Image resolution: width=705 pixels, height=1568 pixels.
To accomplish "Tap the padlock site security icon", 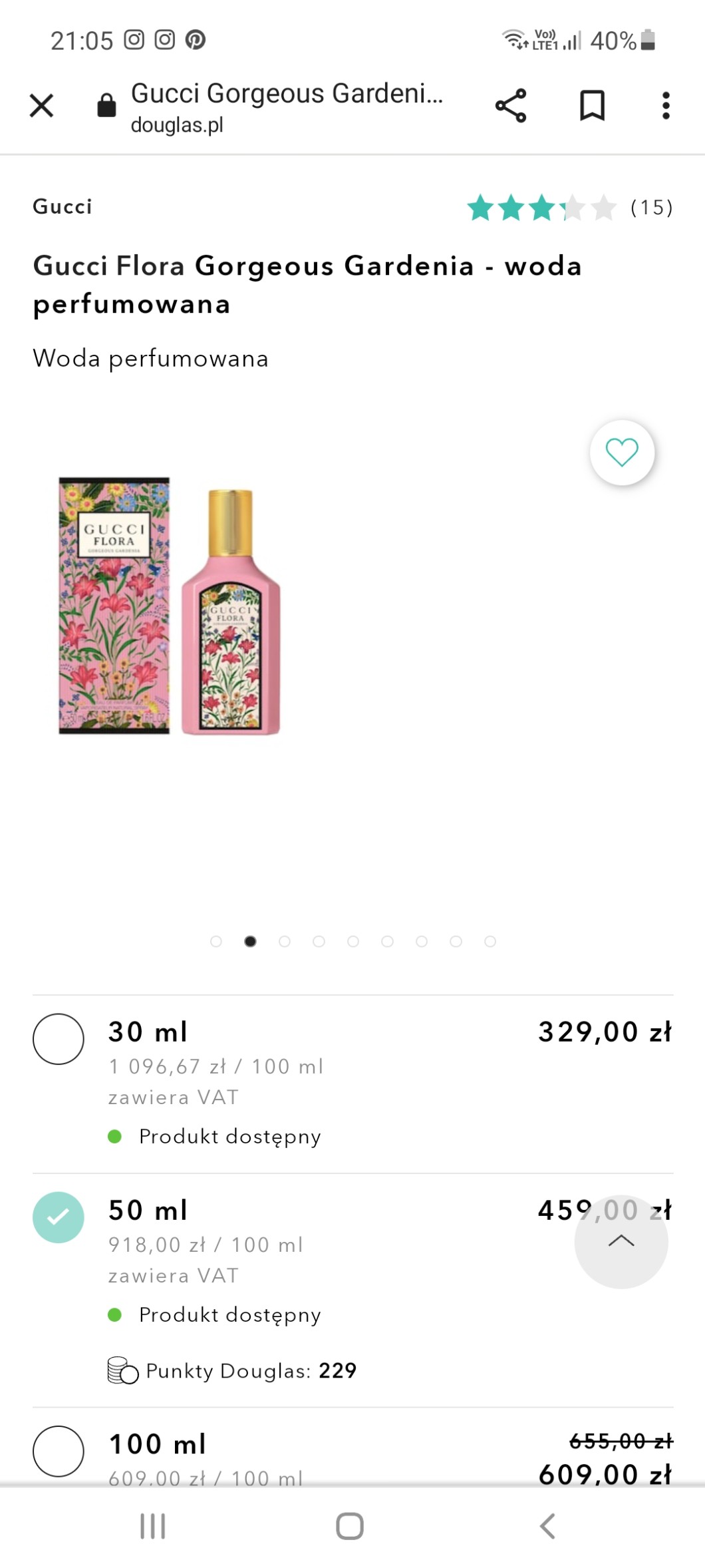I will pyautogui.click(x=106, y=105).
